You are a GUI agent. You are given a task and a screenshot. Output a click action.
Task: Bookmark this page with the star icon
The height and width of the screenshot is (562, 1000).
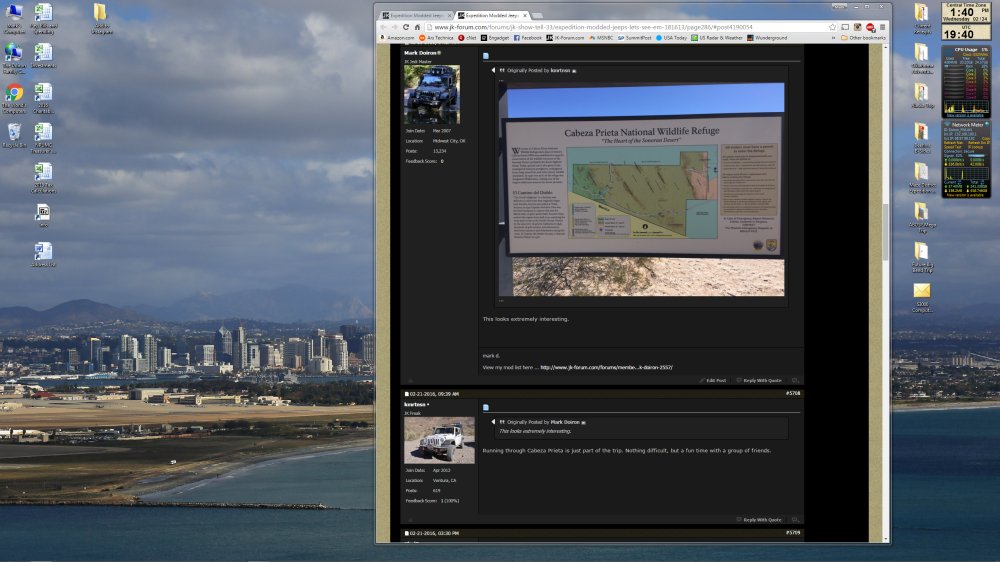pyautogui.click(x=832, y=27)
